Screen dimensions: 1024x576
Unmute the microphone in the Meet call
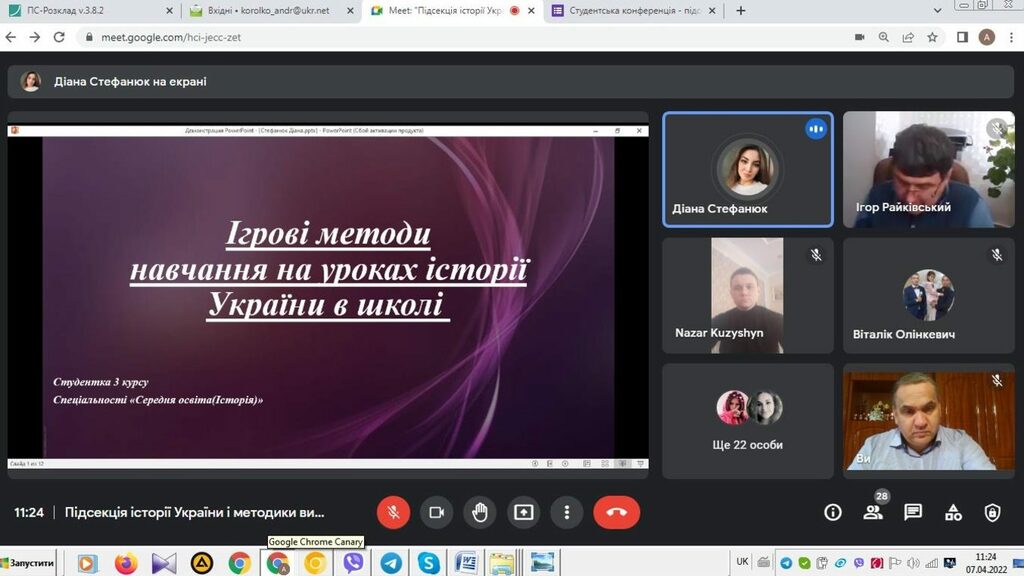[393, 512]
